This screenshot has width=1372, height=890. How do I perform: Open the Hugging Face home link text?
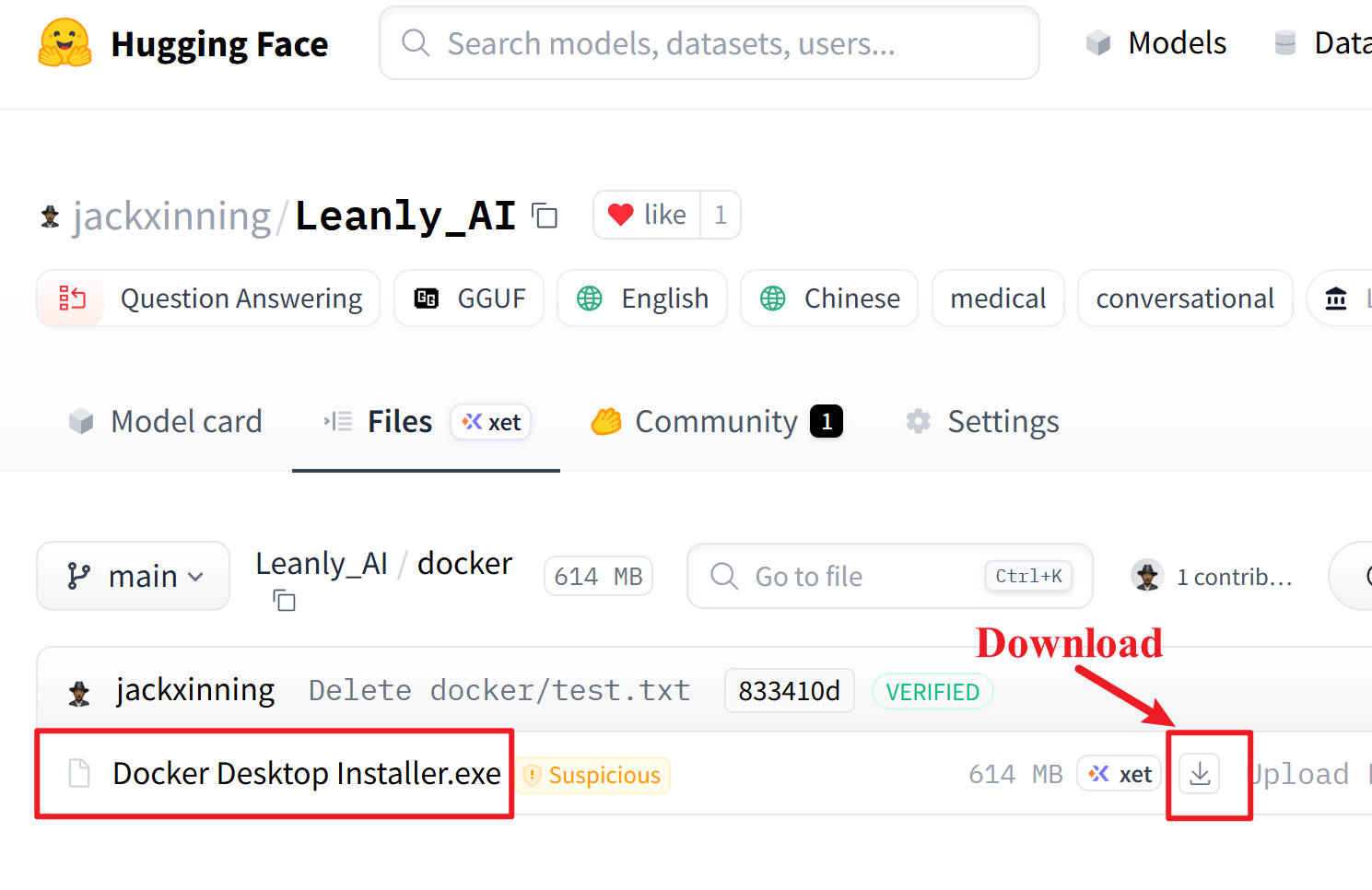(219, 44)
